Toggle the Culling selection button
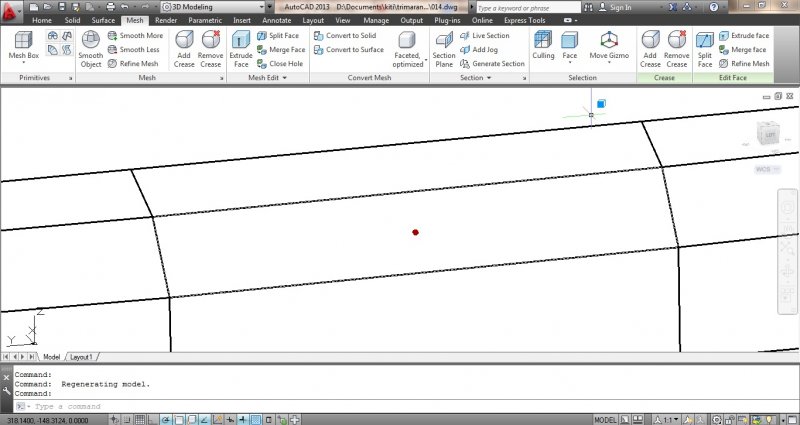This screenshot has height=425, width=800. click(x=543, y=45)
